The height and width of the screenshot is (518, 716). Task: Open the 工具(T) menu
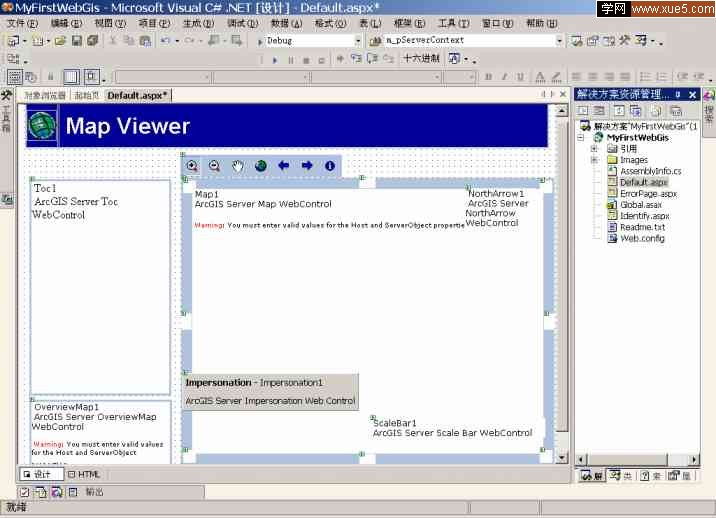453,23
